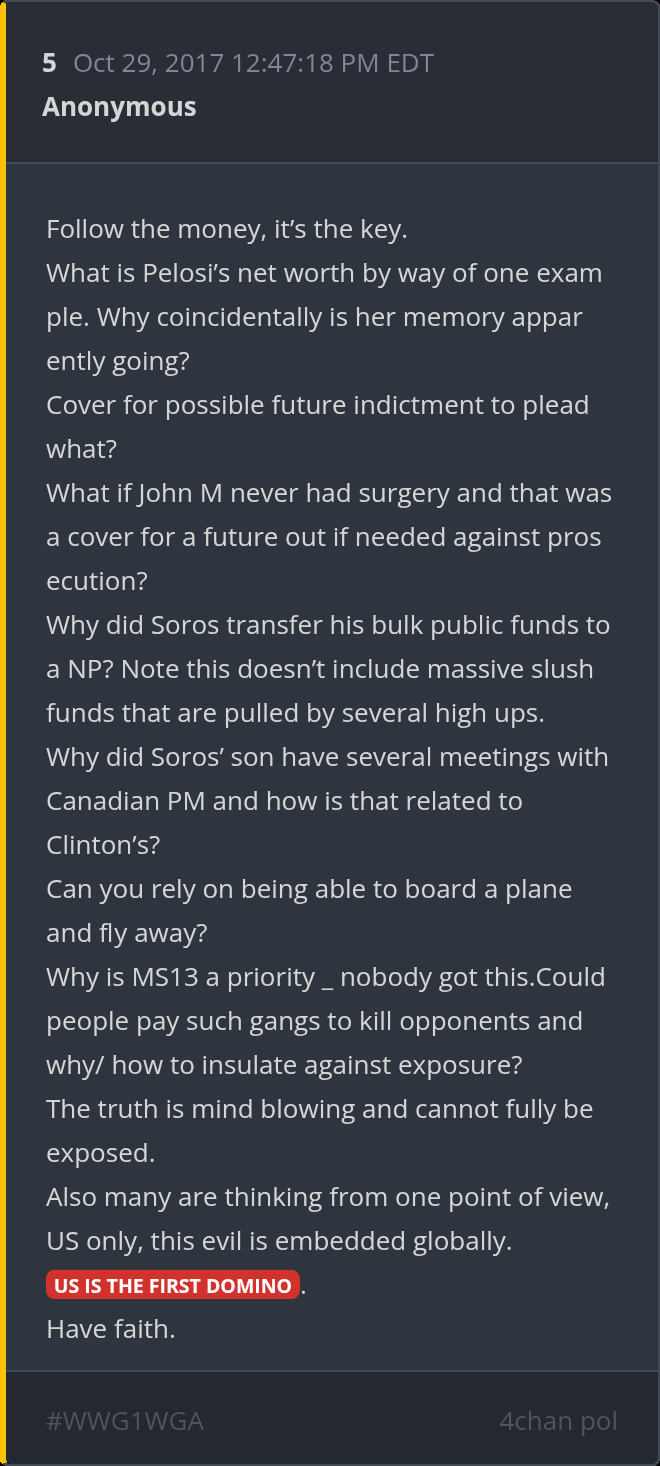The height and width of the screenshot is (1466, 660).
Task: Click the line "Can you rely on being able"
Action: click(x=309, y=889)
